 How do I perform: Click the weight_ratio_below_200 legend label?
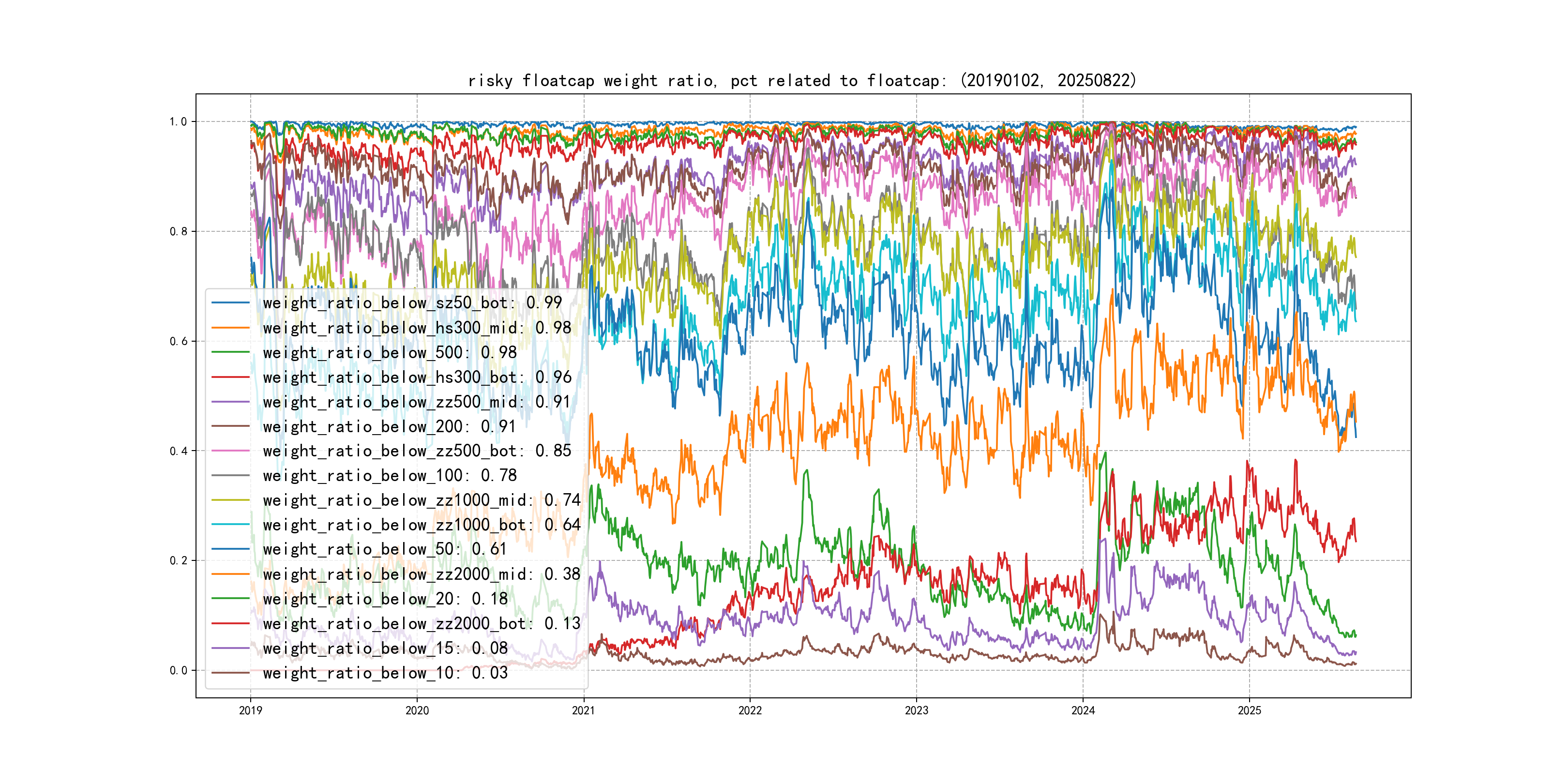point(389,427)
